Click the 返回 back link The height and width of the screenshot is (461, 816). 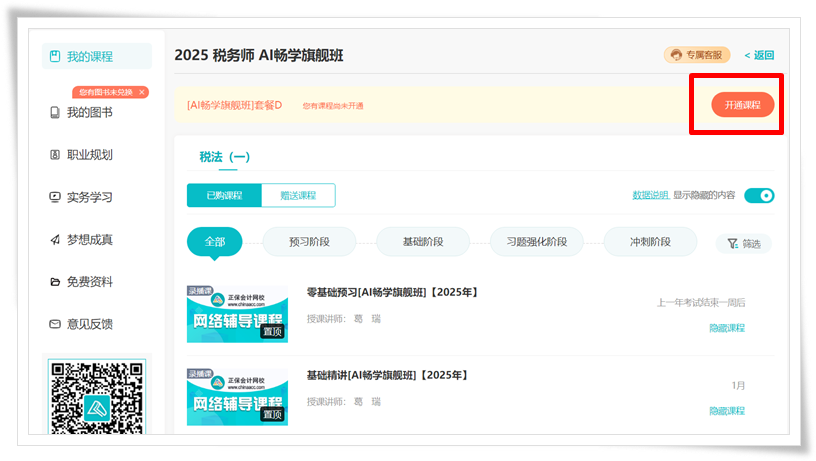pyautogui.click(x=759, y=55)
